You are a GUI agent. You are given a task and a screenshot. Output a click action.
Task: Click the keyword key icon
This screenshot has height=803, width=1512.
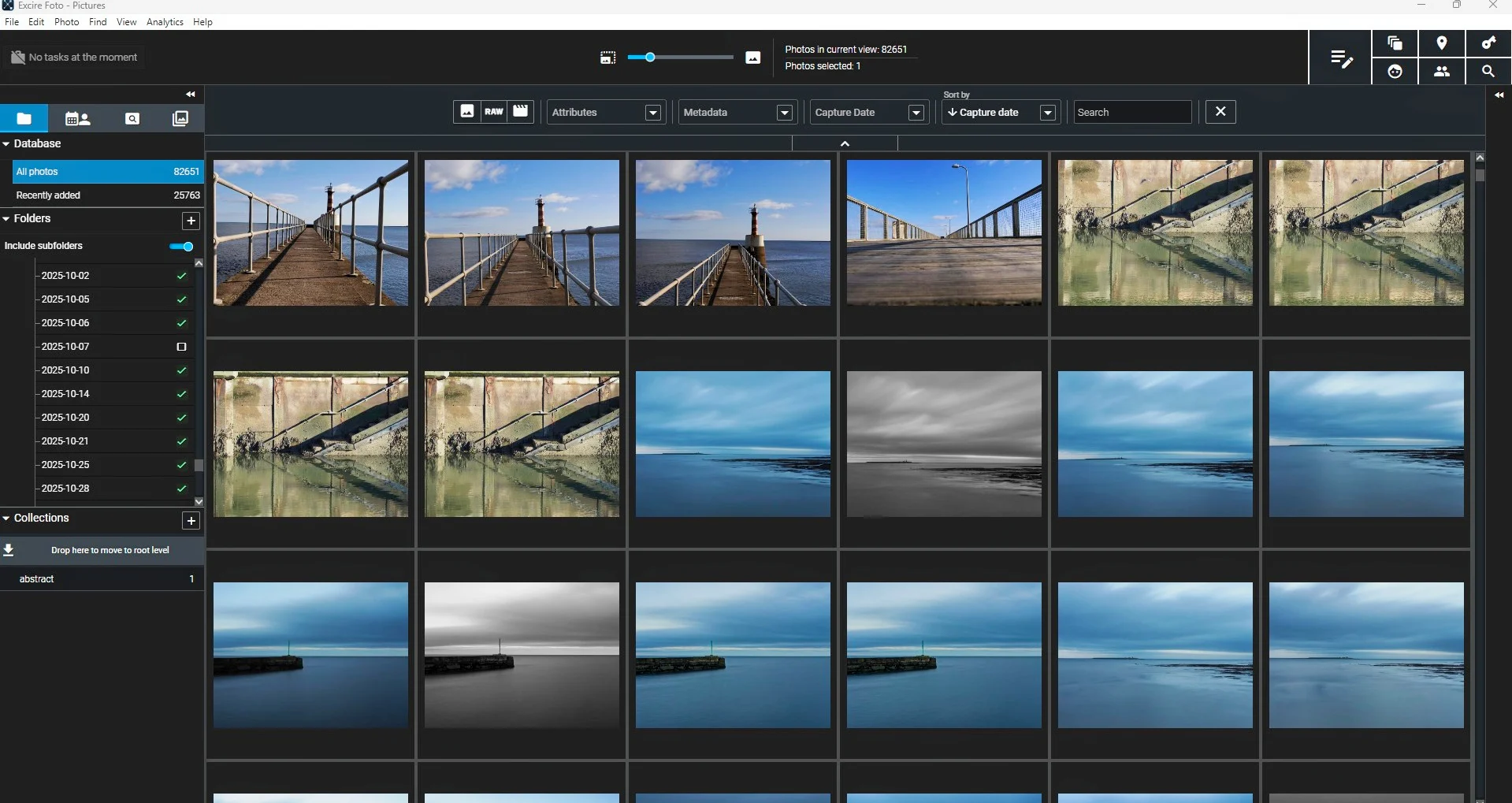pyautogui.click(x=1488, y=43)
